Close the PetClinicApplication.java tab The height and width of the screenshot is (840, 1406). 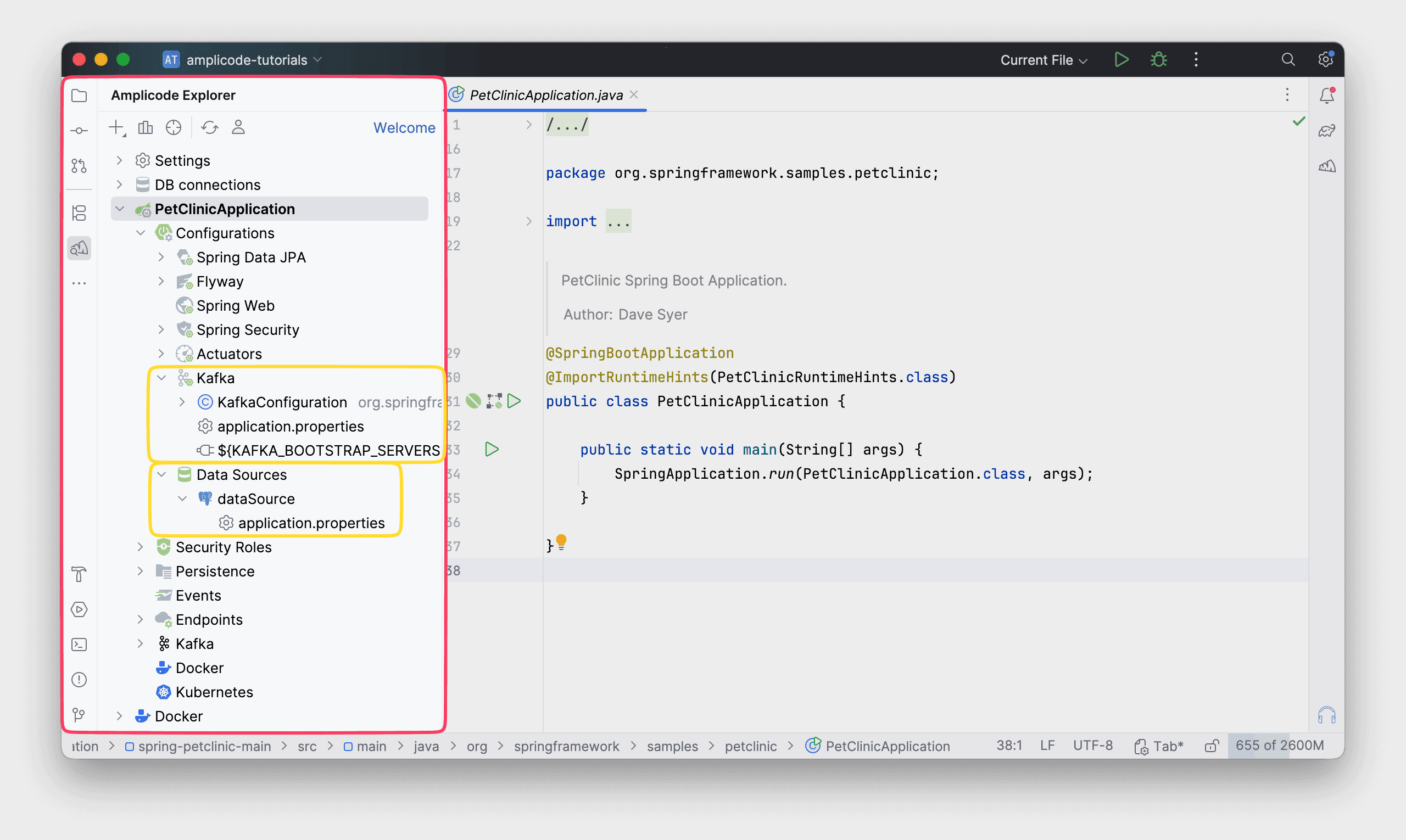pos(634,94)
